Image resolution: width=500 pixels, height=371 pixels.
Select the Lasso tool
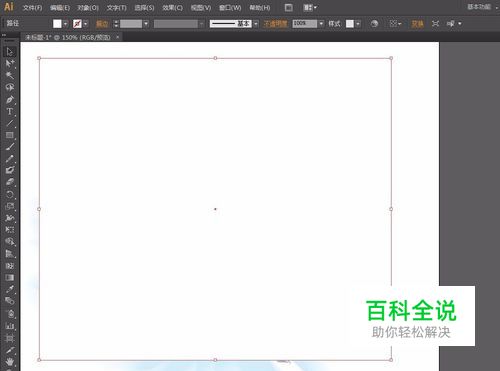pos(10,87)
